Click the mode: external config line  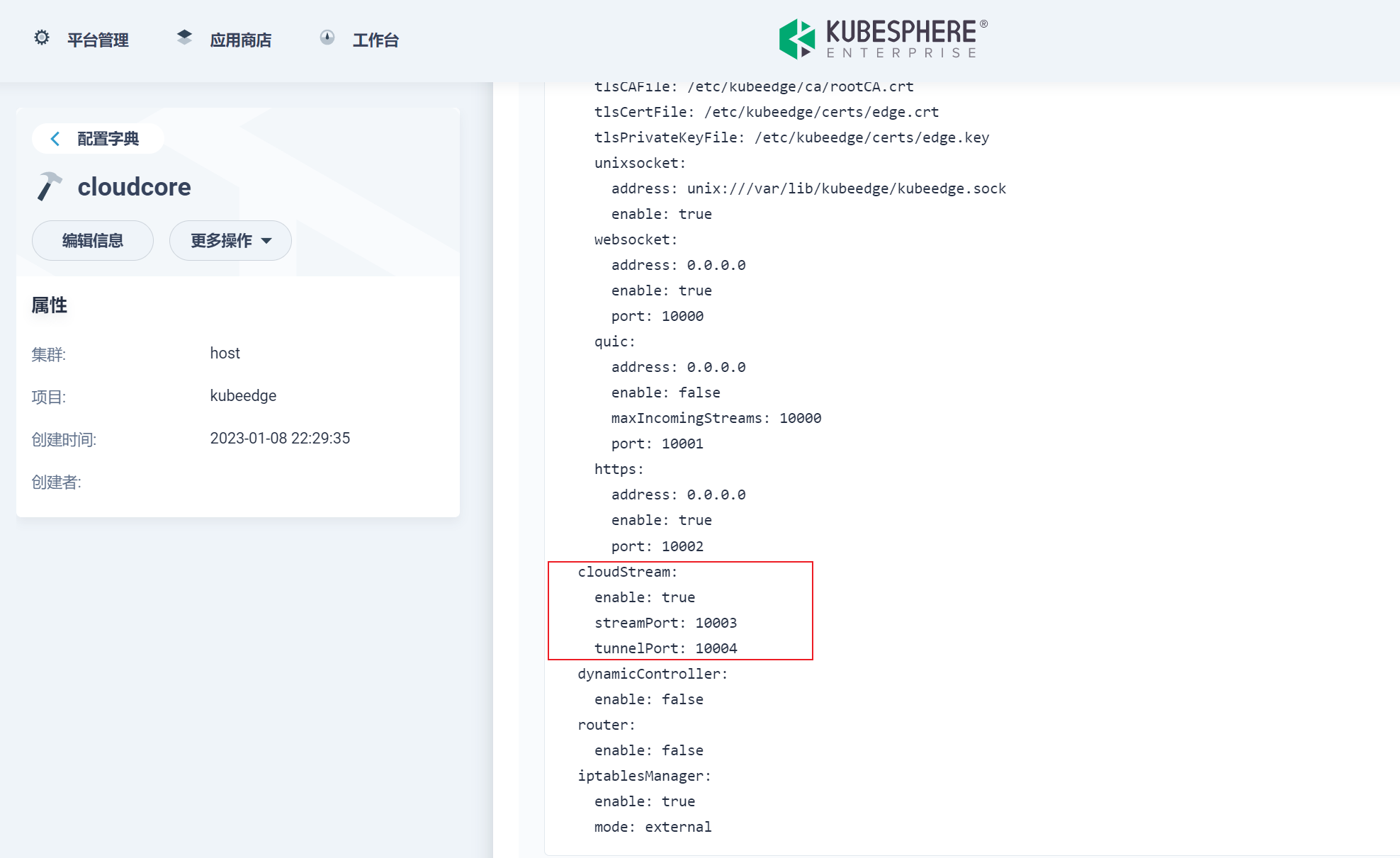pyautogui.click(x=653, y=827)
